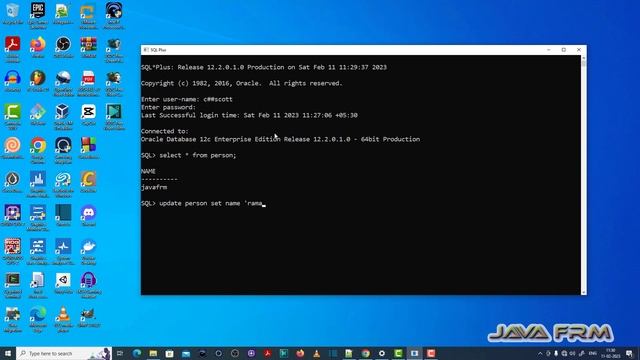Open the Oracle VM VirtualBox desktop icon
This screenshot has width=640, height=360.
coord(63,116)
